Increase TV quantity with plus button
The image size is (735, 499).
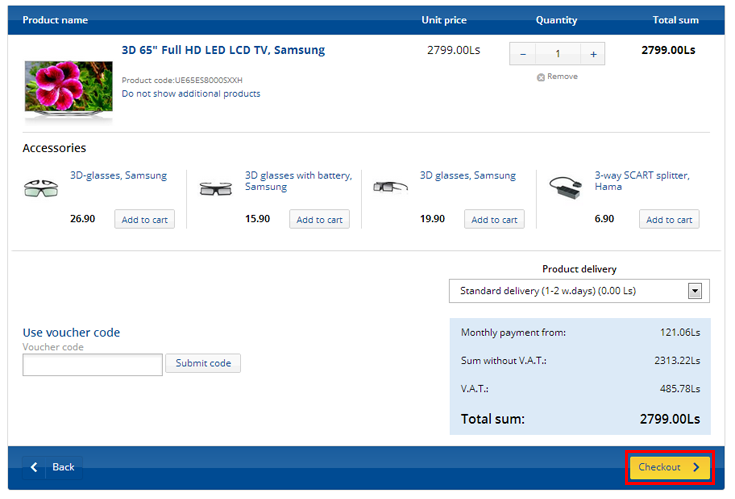[593, 54]
